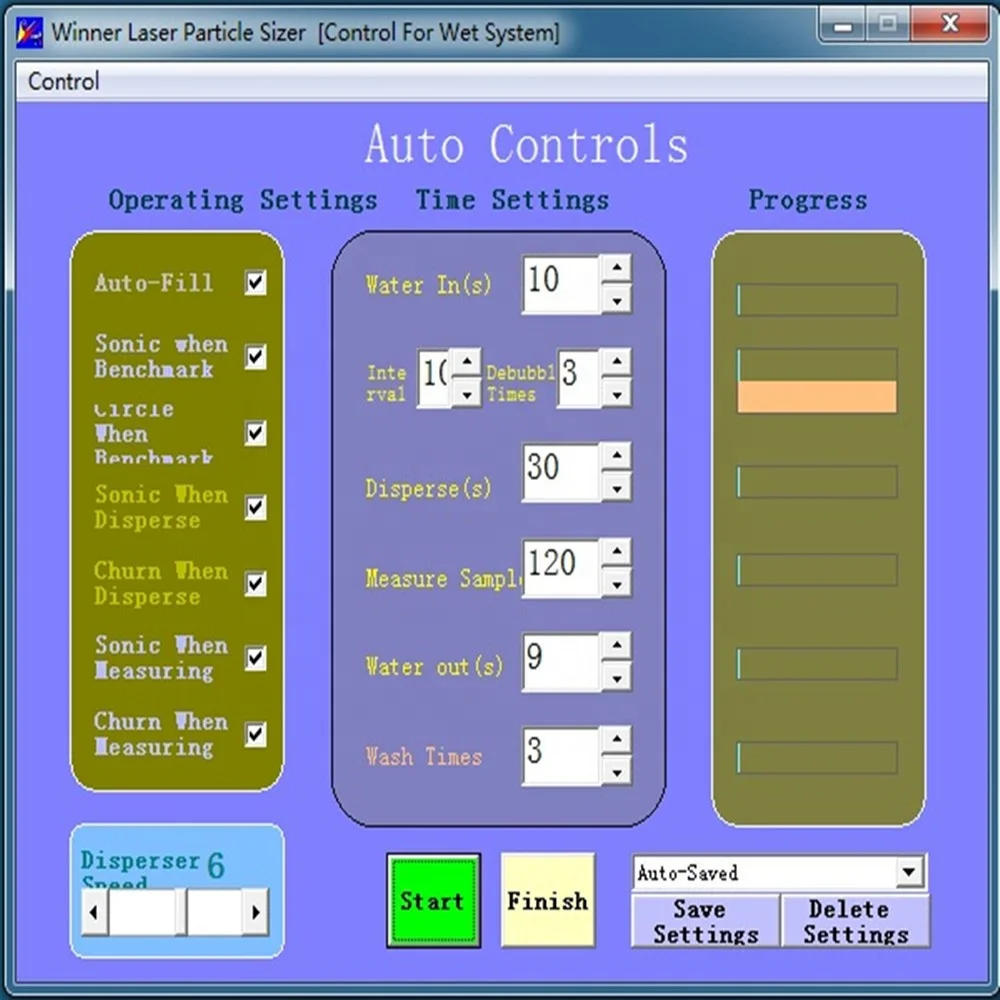Image resolution: width=1000 pixels, height=1000 pixels.
Task: Click the Debubble Times value field
Action: coord(579,378)
